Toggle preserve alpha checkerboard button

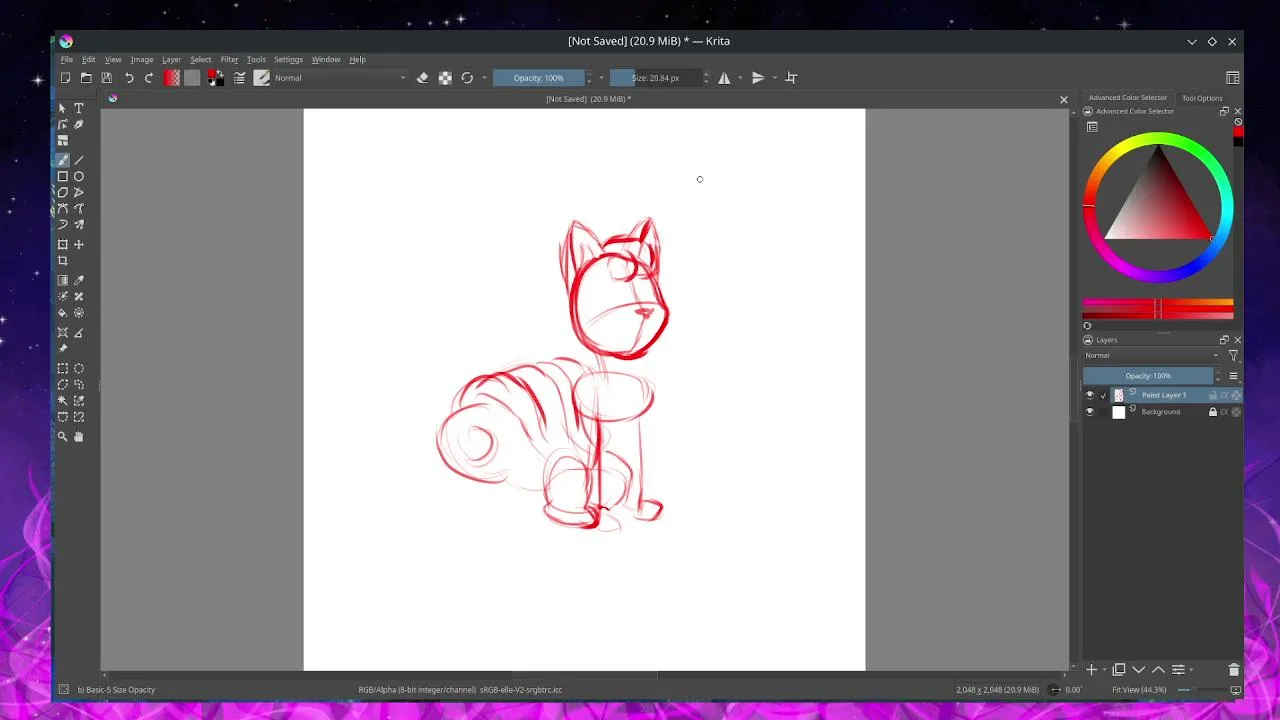click(x=445, y=78)
